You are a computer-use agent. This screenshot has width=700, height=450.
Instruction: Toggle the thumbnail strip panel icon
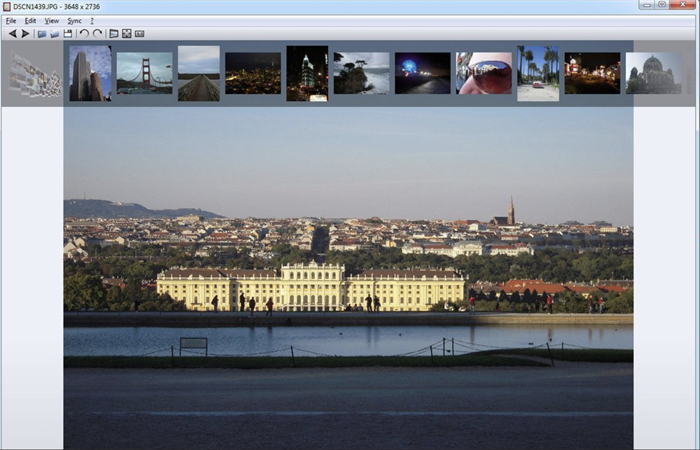coord(114,33)
